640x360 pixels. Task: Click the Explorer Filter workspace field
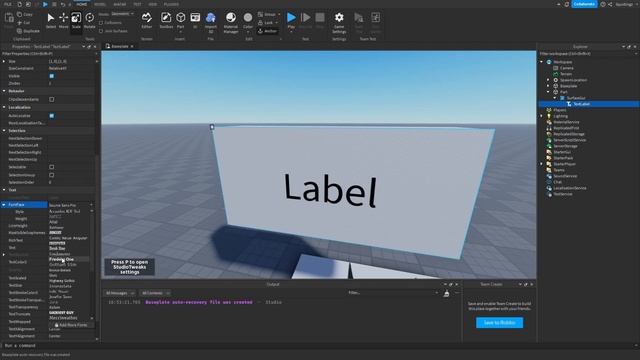(587, 53)
